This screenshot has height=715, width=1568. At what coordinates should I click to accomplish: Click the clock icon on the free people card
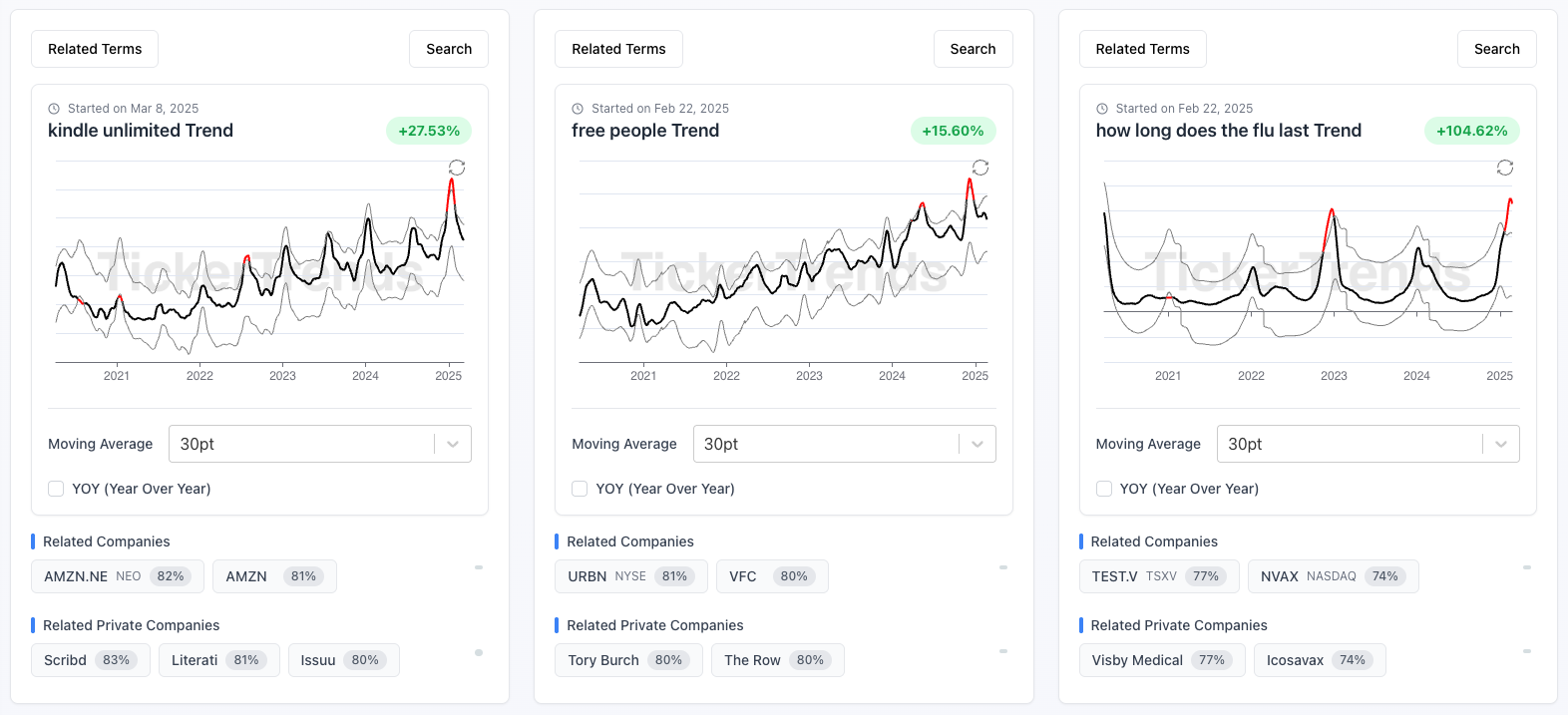pos(578,108)
